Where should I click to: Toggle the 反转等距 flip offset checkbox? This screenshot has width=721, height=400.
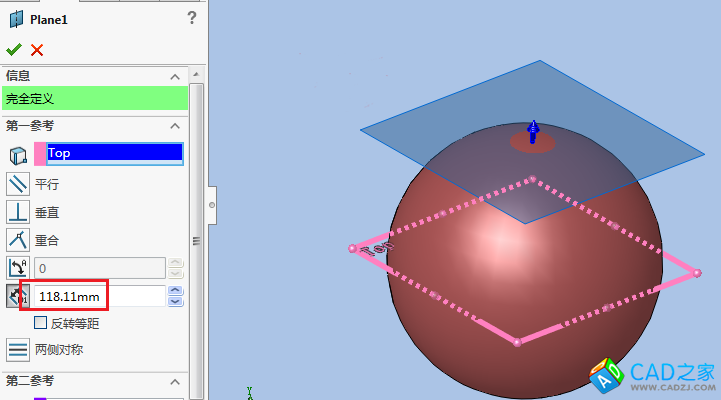tap(41, 323)
